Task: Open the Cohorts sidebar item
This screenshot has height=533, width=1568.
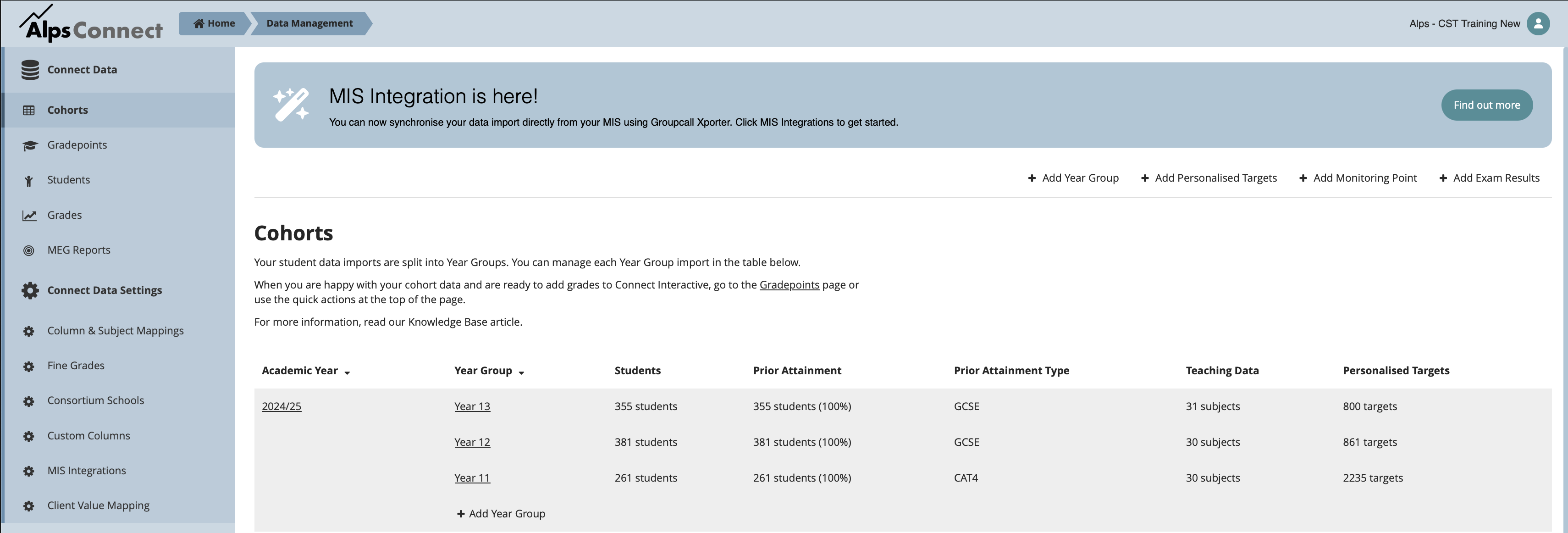Action: tap(118, 110)
